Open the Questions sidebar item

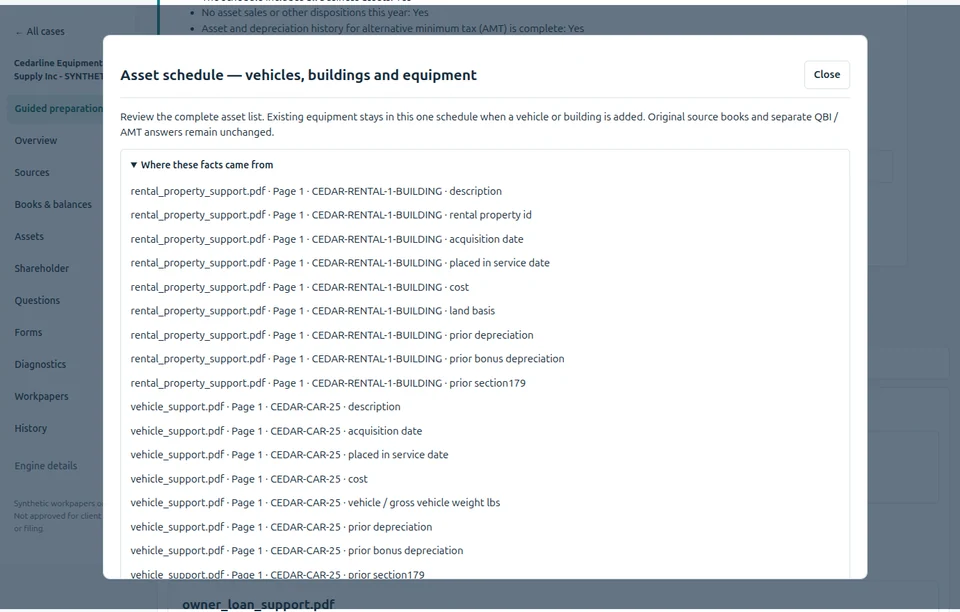tap(37, 300)
